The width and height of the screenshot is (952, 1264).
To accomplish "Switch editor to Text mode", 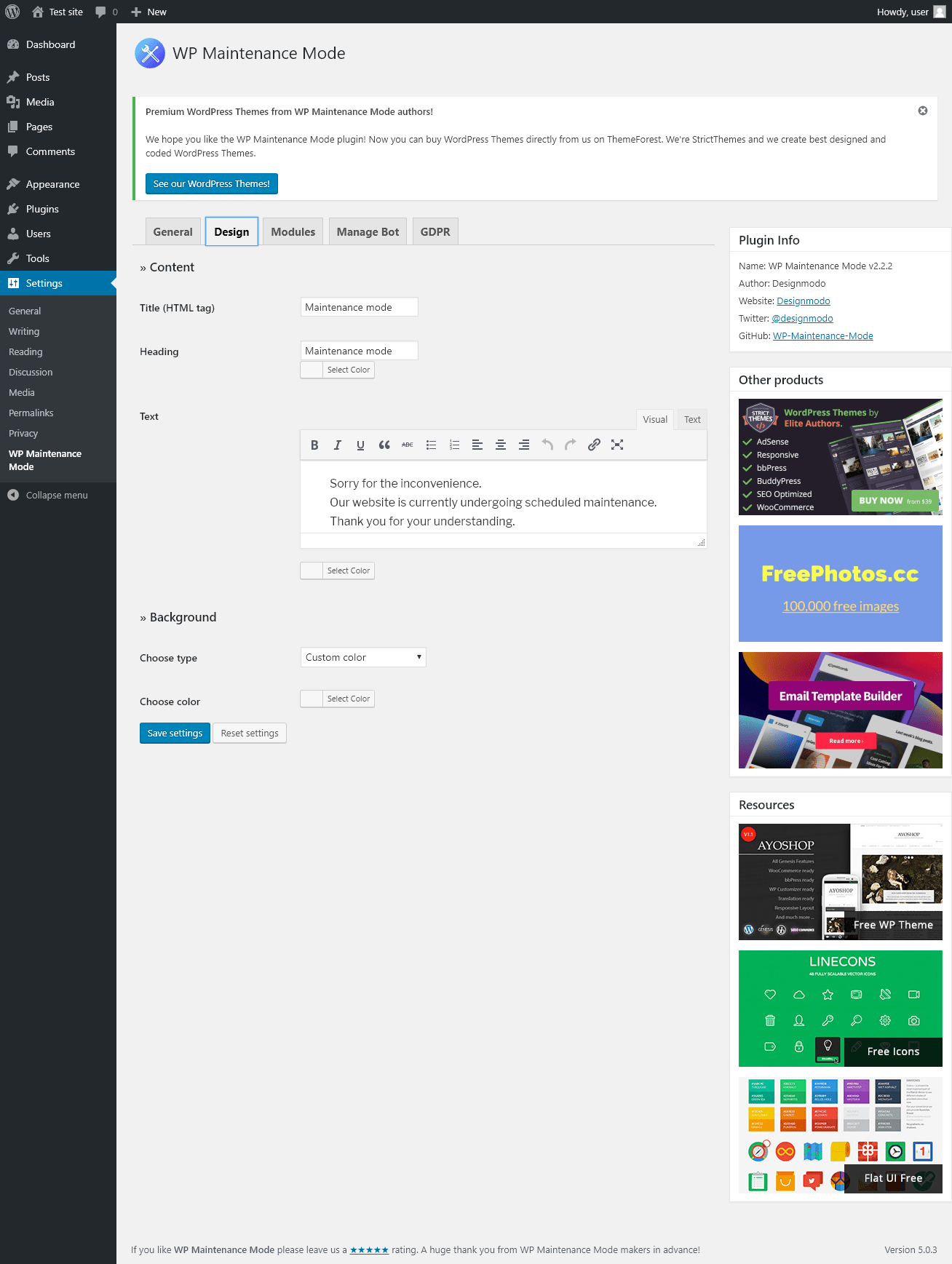I will pos(692,419).
